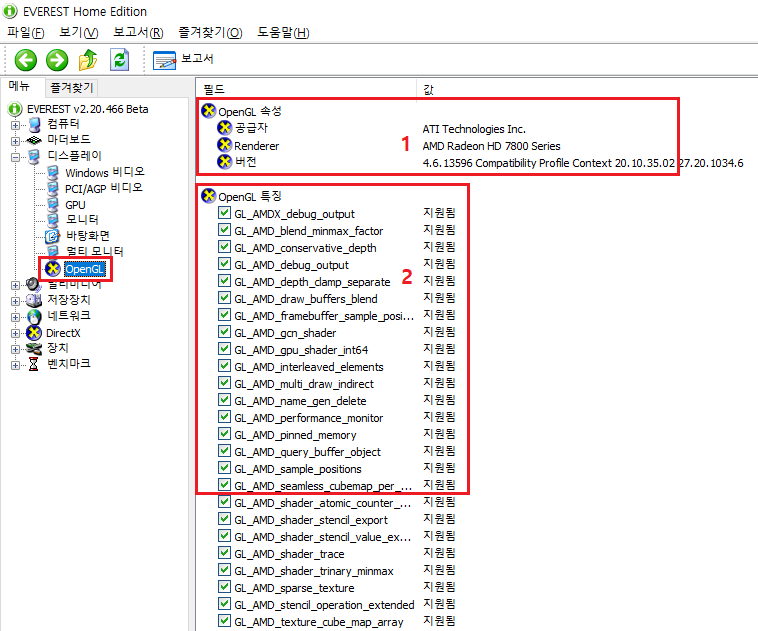758x631 pixels.
Task: Open the 도움말(H) menu
Action: (x=283, y=32)
